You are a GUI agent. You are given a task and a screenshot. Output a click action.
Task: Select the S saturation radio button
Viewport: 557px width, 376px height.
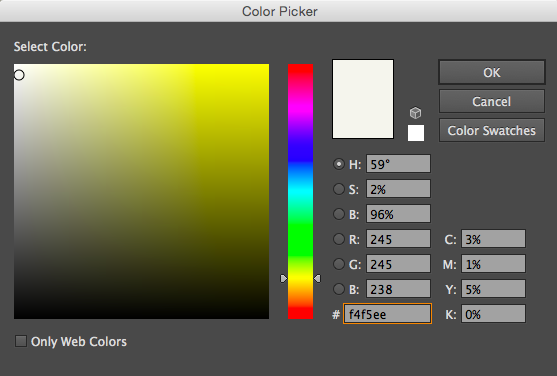click(x=339, y=189)
